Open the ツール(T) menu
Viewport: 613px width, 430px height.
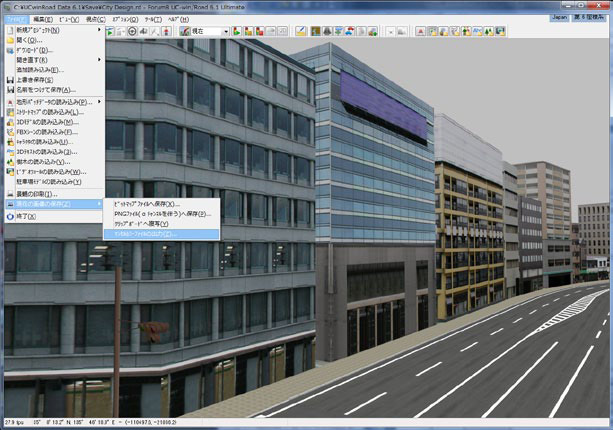153,19
